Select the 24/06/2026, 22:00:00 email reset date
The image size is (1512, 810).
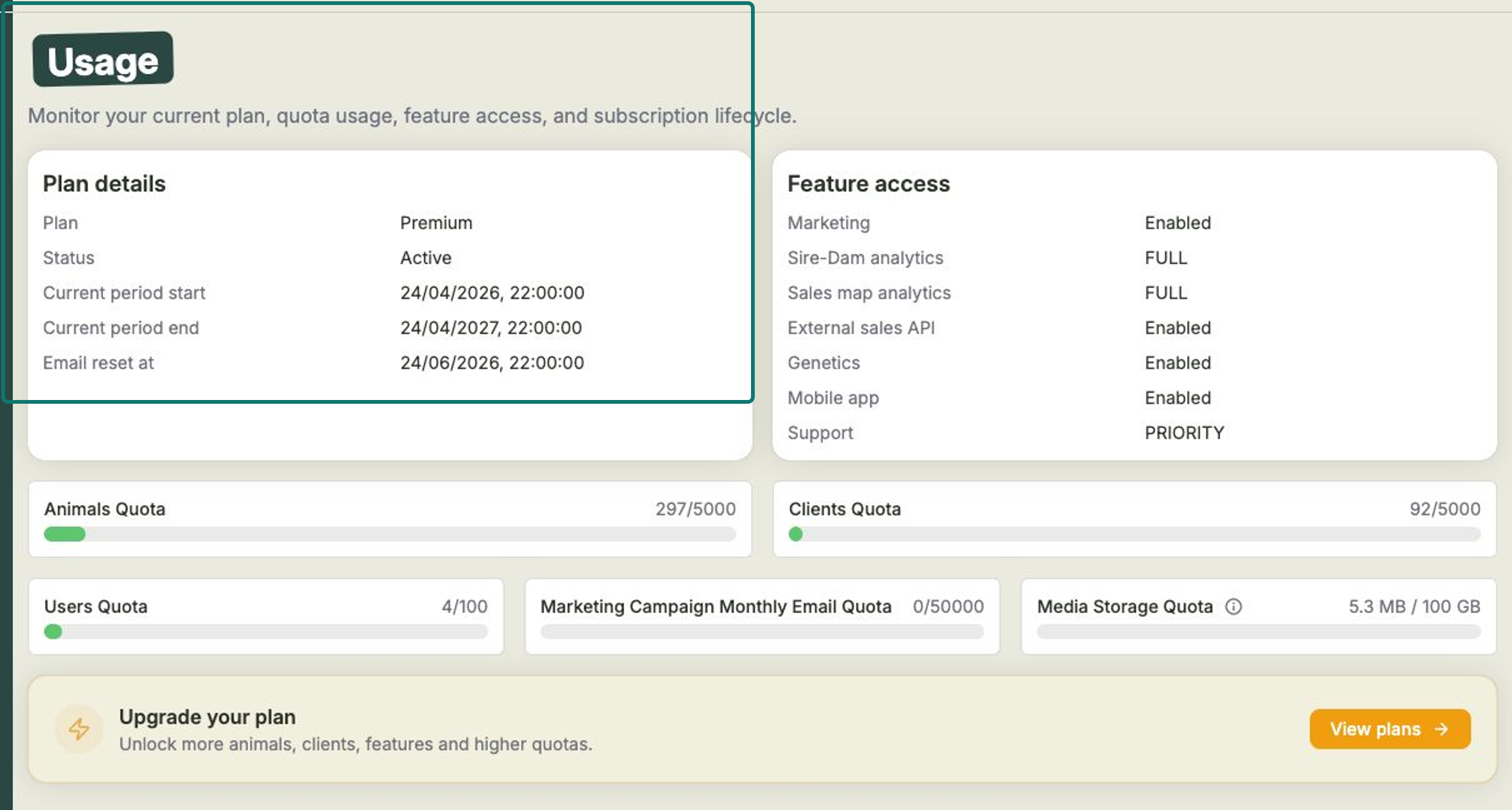(x=492, y=363)
